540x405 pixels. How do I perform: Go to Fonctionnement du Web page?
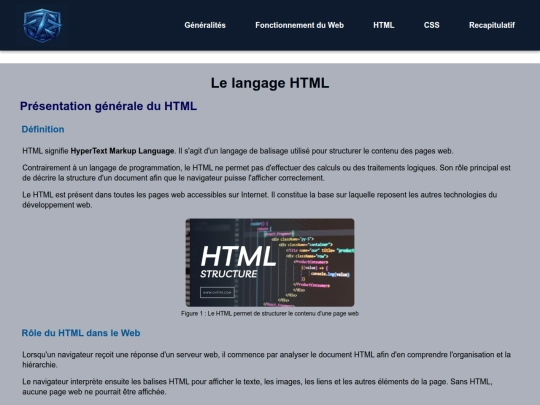(x=299, y=25)
